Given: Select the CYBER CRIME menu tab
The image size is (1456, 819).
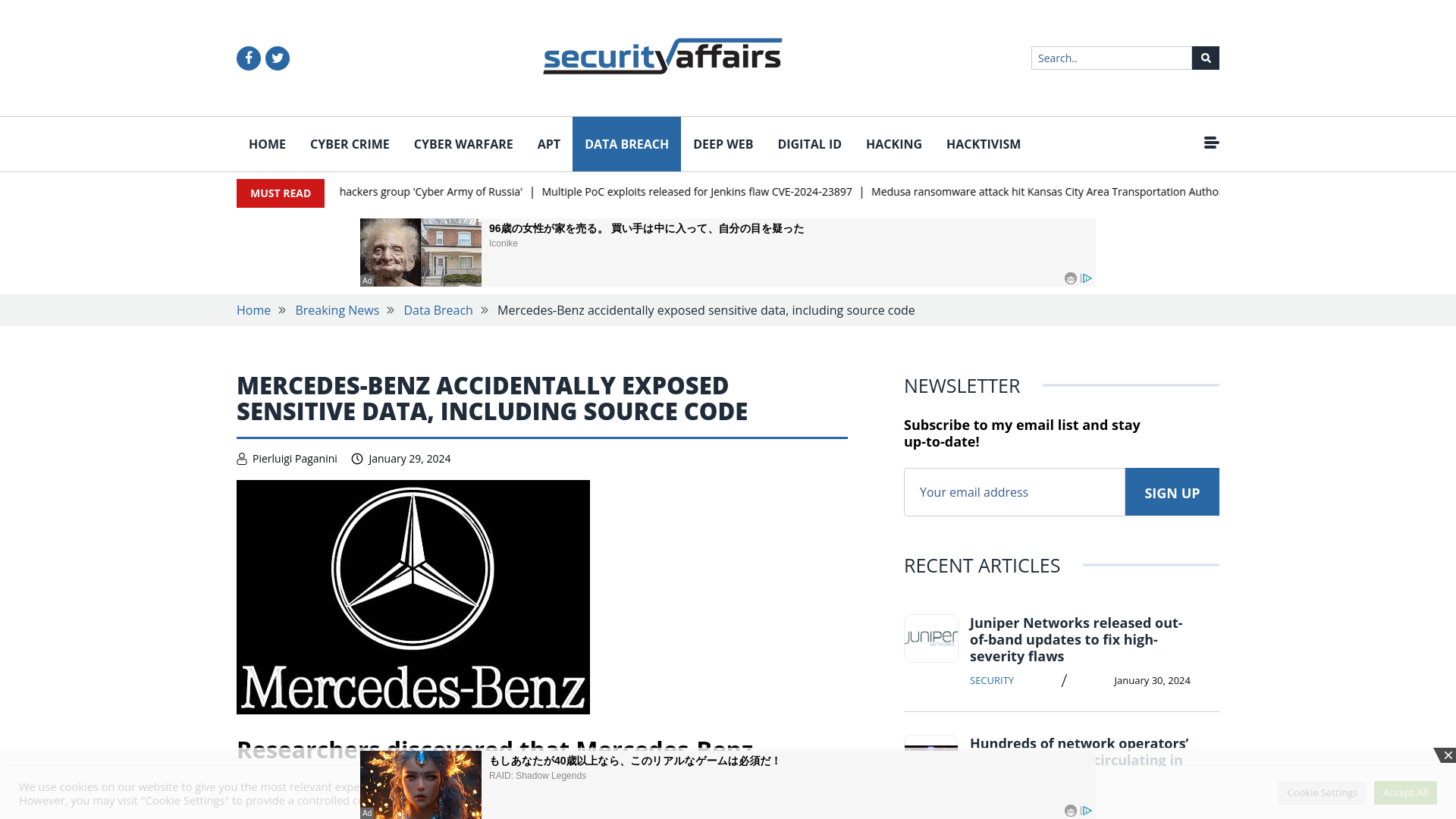Looking at the screenshot, I should tap(350, 143).
